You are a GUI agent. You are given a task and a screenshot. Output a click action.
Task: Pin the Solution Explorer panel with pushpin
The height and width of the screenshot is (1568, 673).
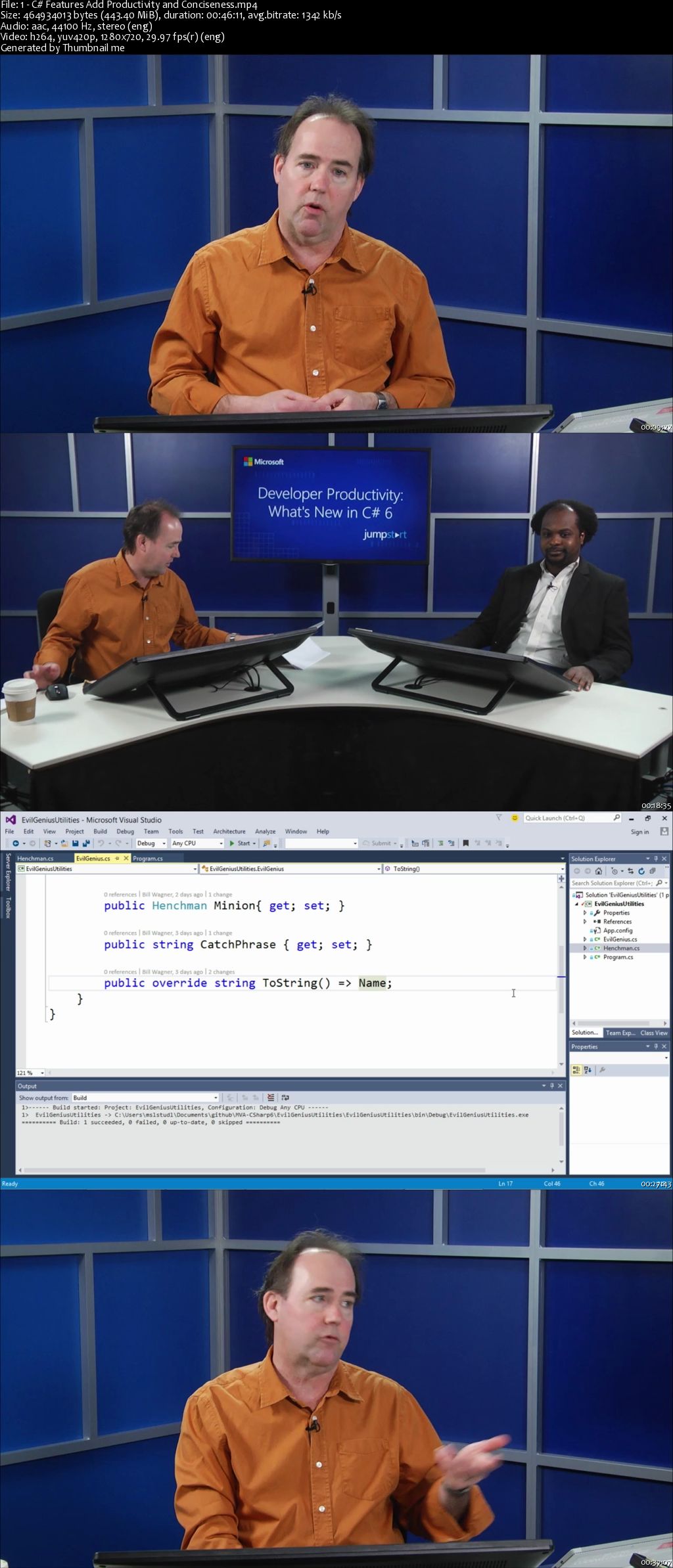click(656, 859)
